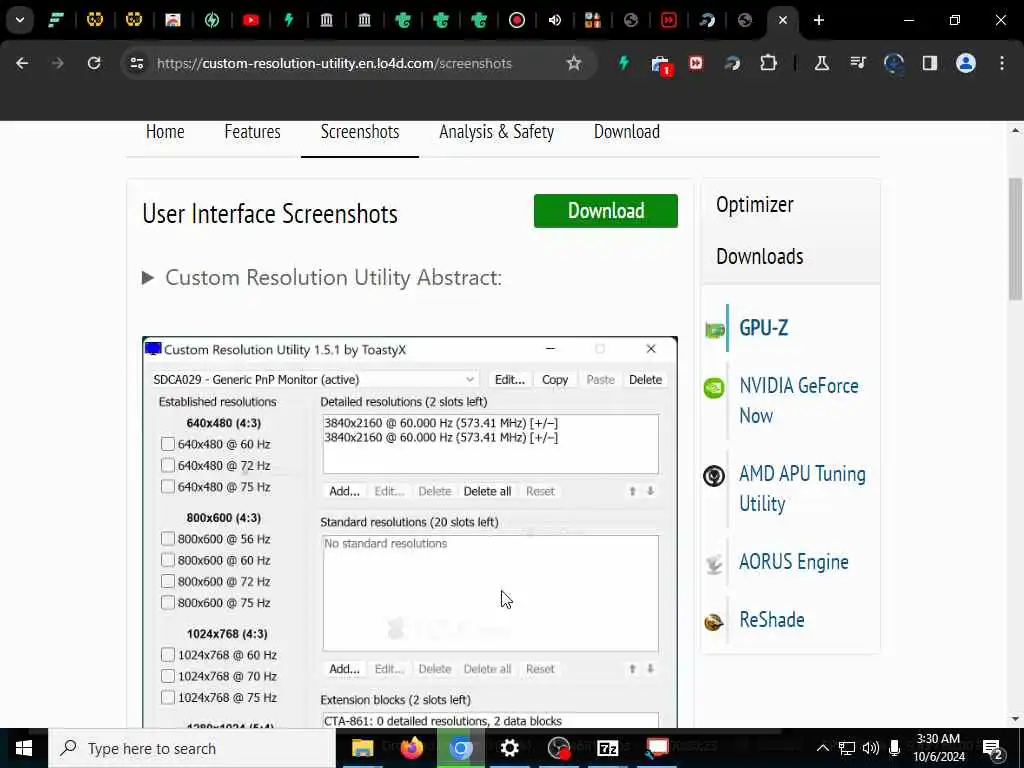Close the active browser tab

pyautogui.click(x=782, y=20)
